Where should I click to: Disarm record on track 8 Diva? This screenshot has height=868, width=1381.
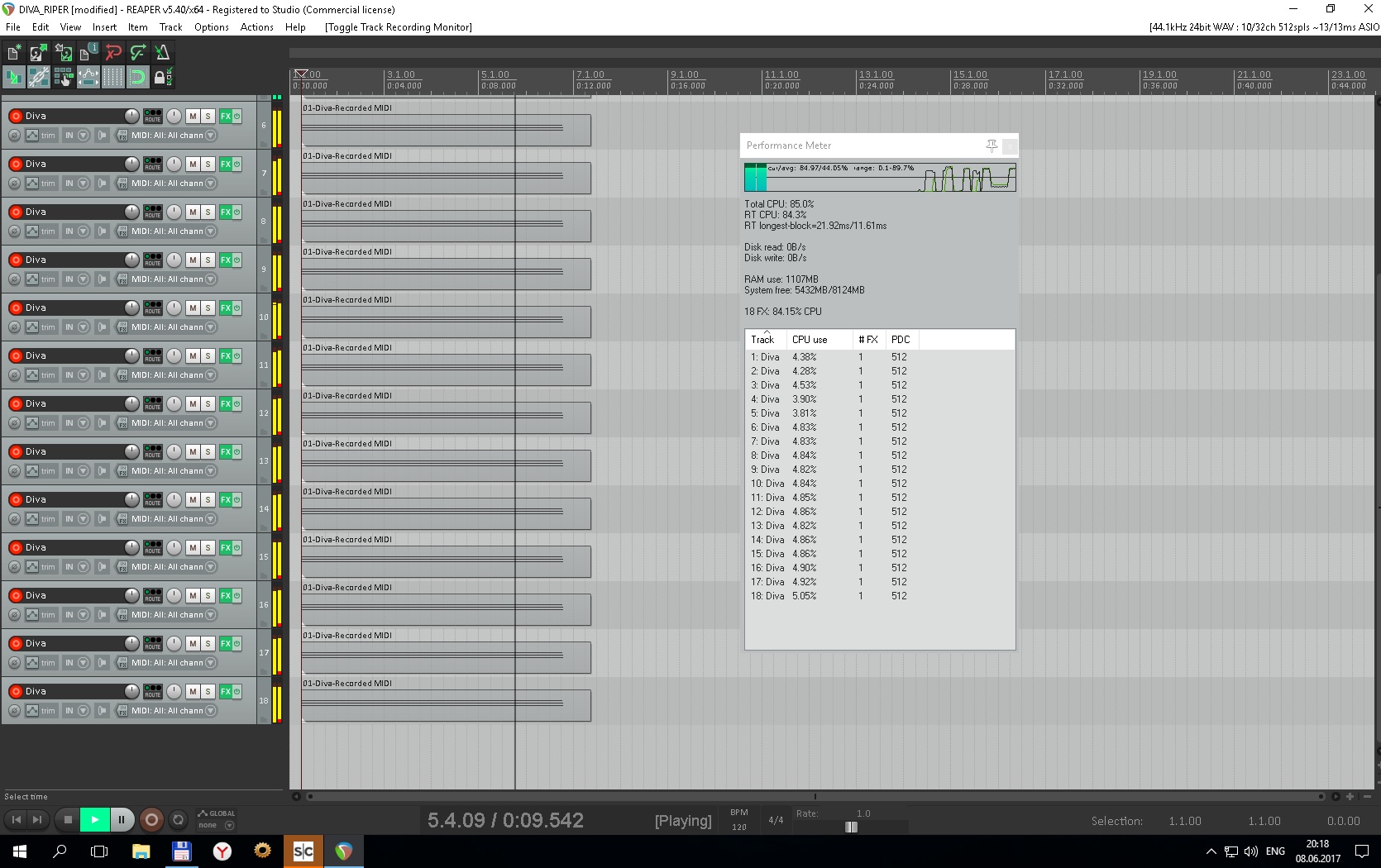click(x=16, y=212)
